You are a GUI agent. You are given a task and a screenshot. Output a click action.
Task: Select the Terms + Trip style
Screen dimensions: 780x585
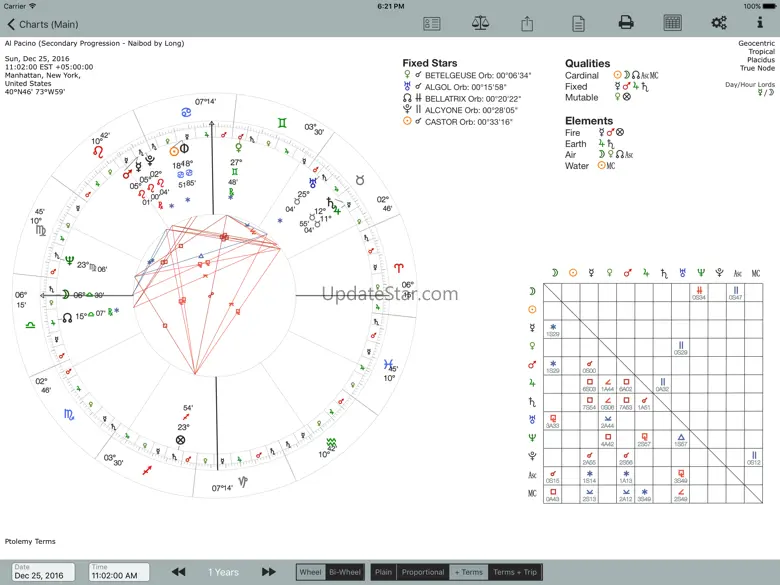tap(515, 572)
